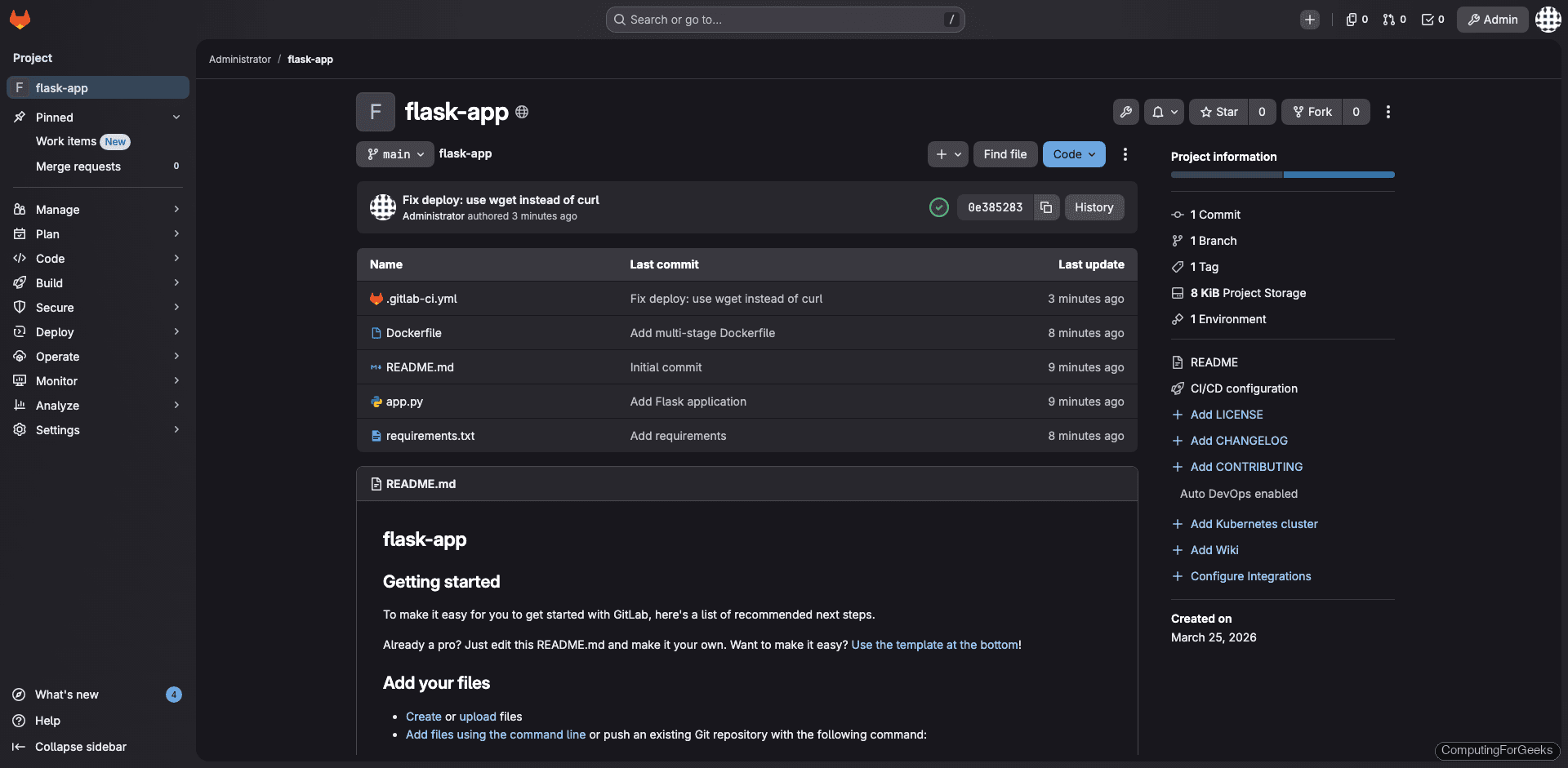The height and width of the screenshot is (768, 1568).
Task: Open the to-do list icon
Action: tap(1428, 20)
